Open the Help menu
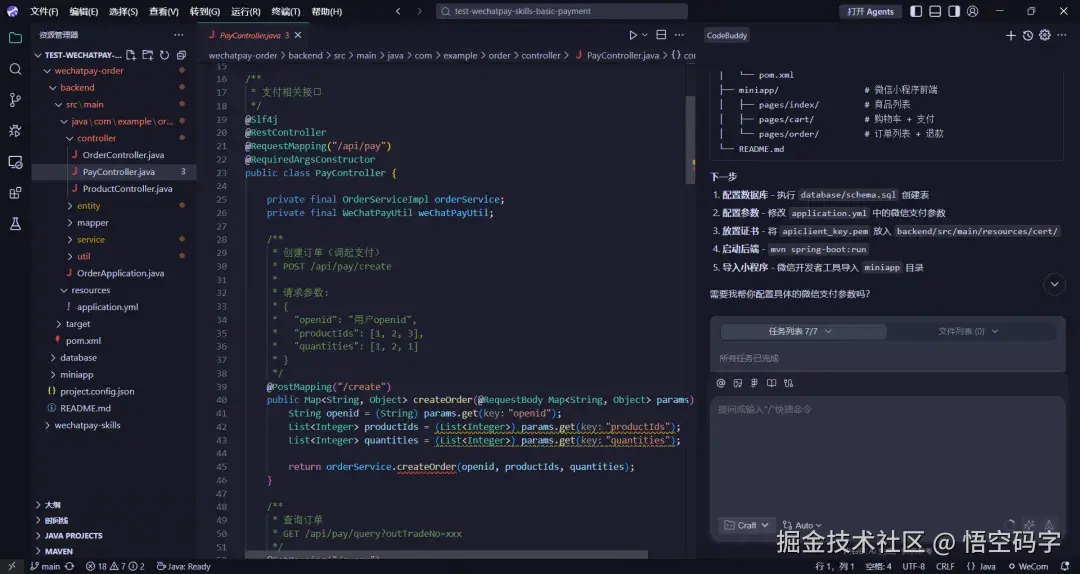This screenshot has height=574, width=1080. point(326,11)
